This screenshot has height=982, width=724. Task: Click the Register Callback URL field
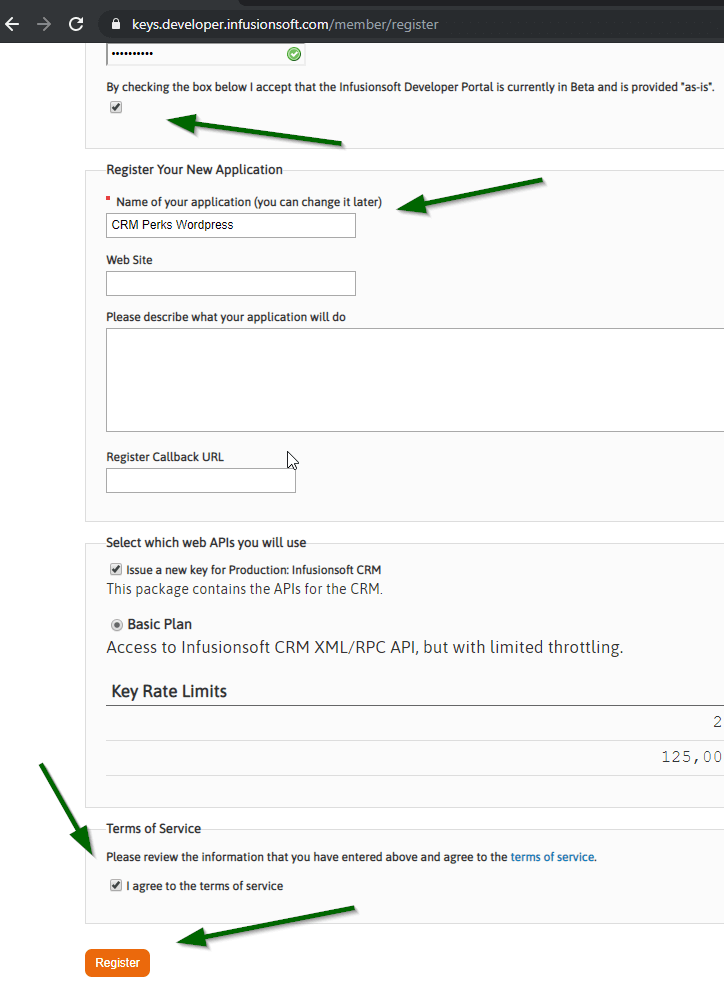pyautogui.click(x=200, y=480)
